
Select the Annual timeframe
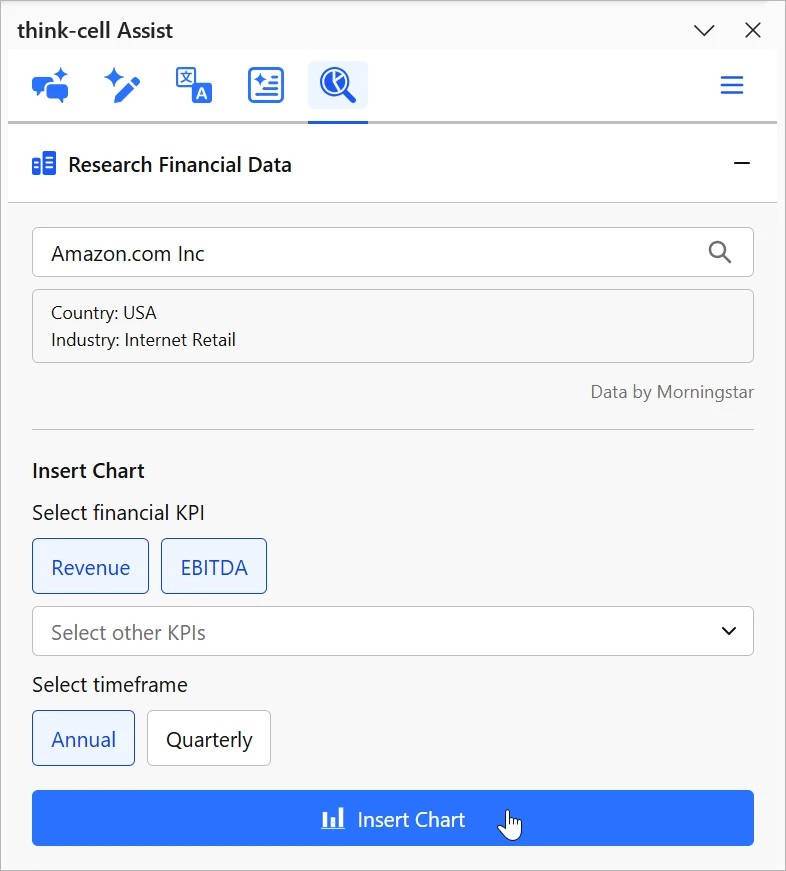pos(83,738)
